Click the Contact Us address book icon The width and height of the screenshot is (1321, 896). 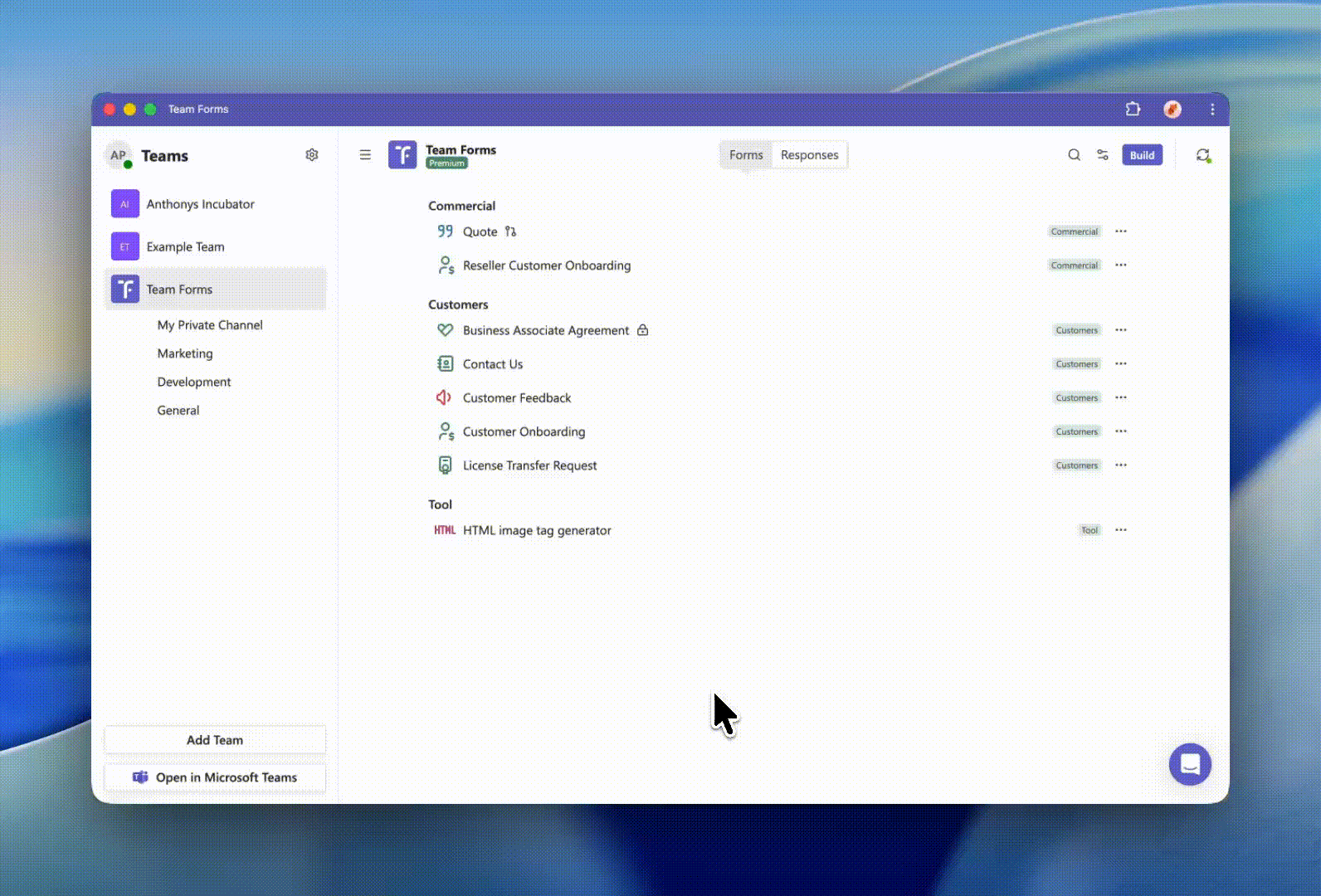point(446,364)
